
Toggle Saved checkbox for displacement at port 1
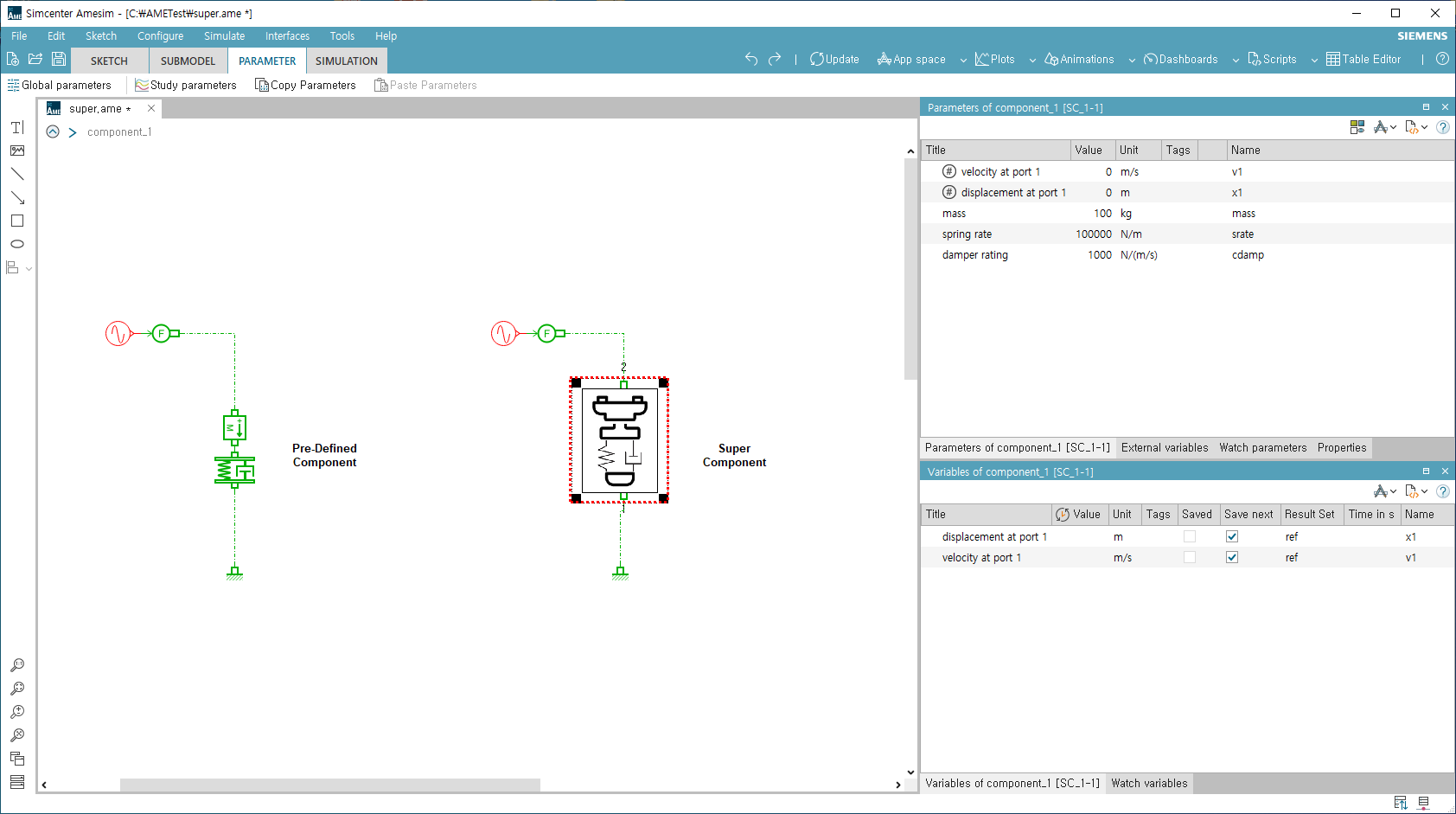tap(1190, 536)
